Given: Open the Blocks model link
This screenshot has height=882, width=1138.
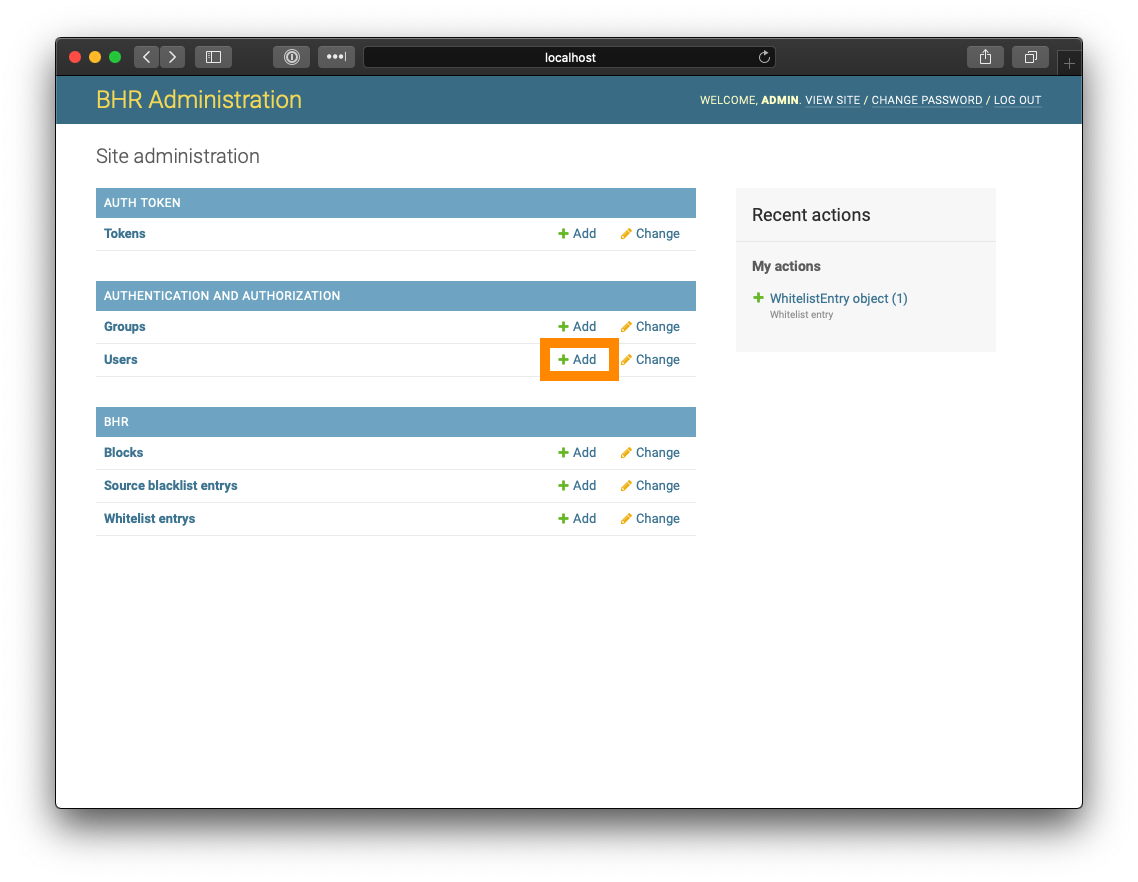Looking at the screenshot, I should pyautogui.click(x=123, y=452).
